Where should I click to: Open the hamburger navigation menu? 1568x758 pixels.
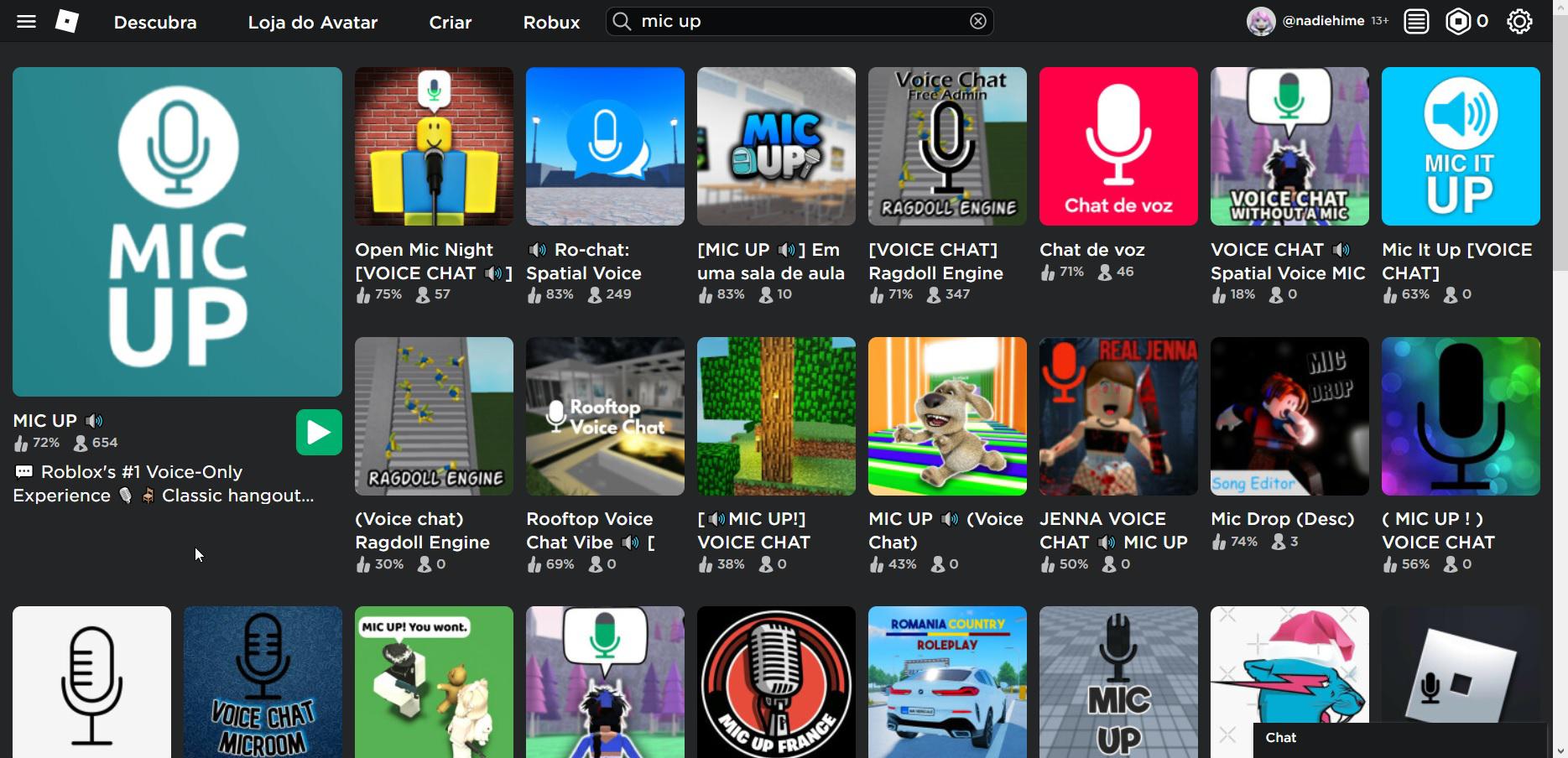(26, 22)
